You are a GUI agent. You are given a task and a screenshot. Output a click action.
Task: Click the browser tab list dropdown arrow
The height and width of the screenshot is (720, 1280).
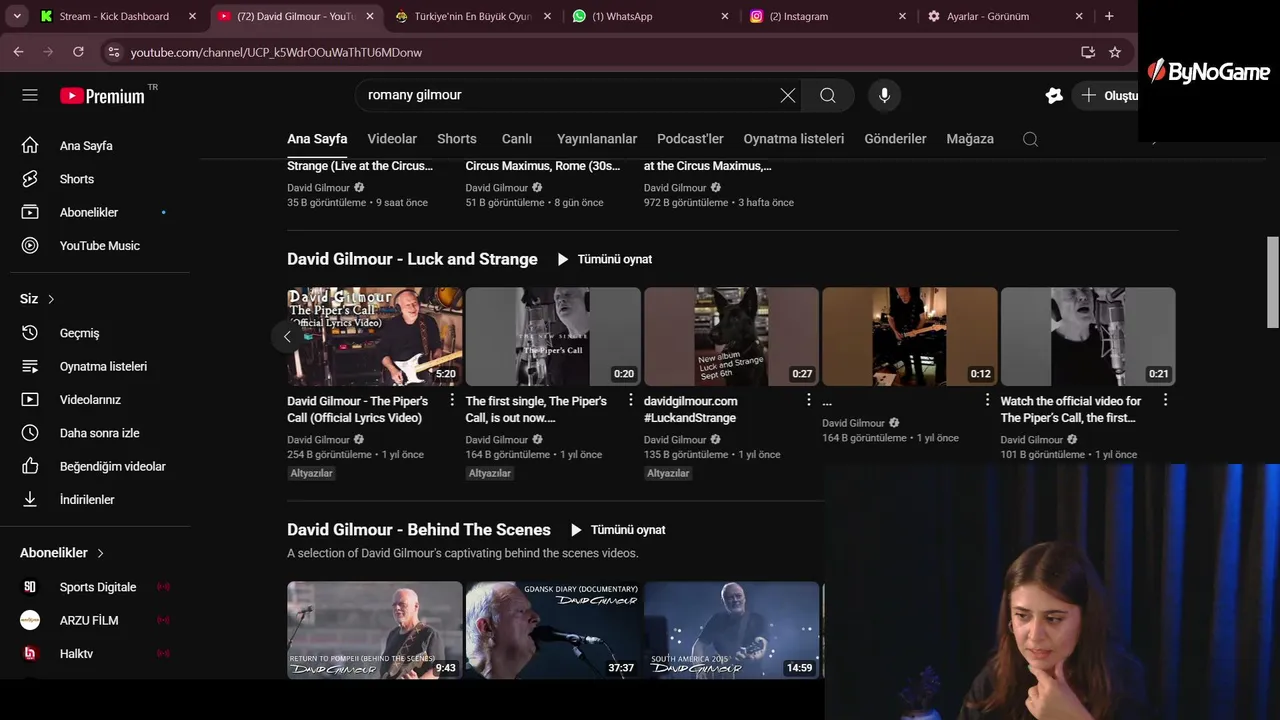pos(17,16)
